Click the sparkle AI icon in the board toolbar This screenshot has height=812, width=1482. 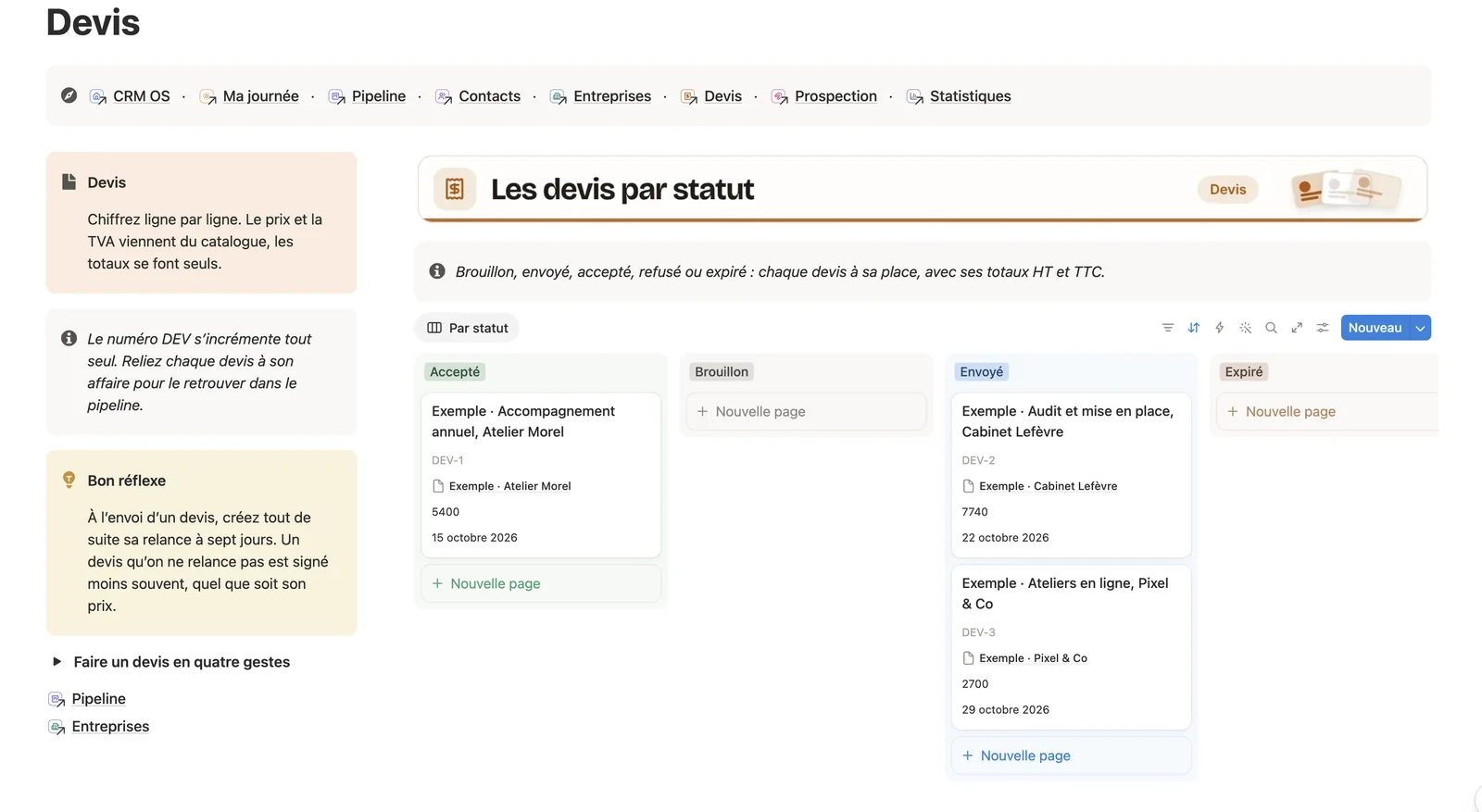tap(1246, 328)
